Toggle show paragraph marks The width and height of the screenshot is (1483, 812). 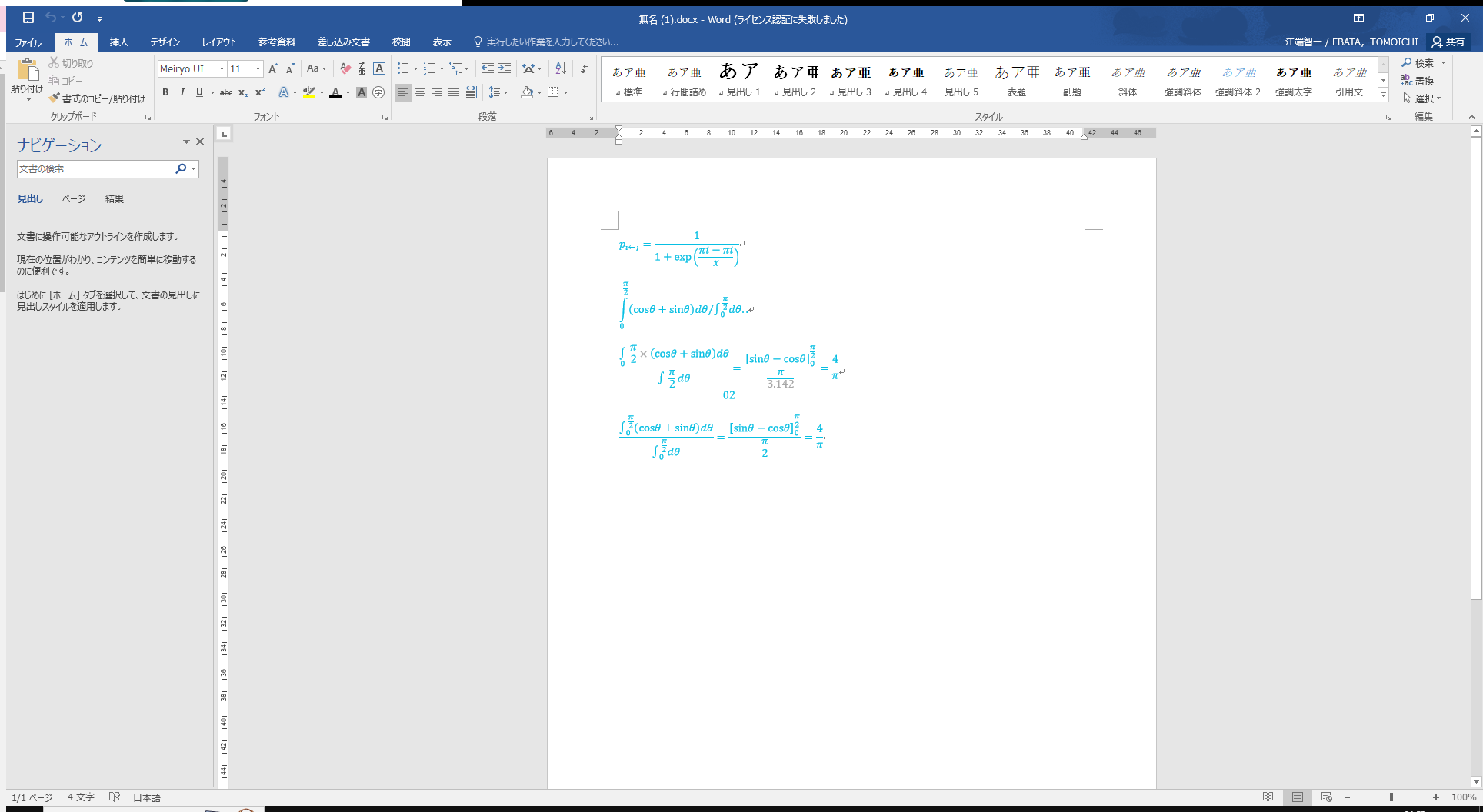pos(585,69)
